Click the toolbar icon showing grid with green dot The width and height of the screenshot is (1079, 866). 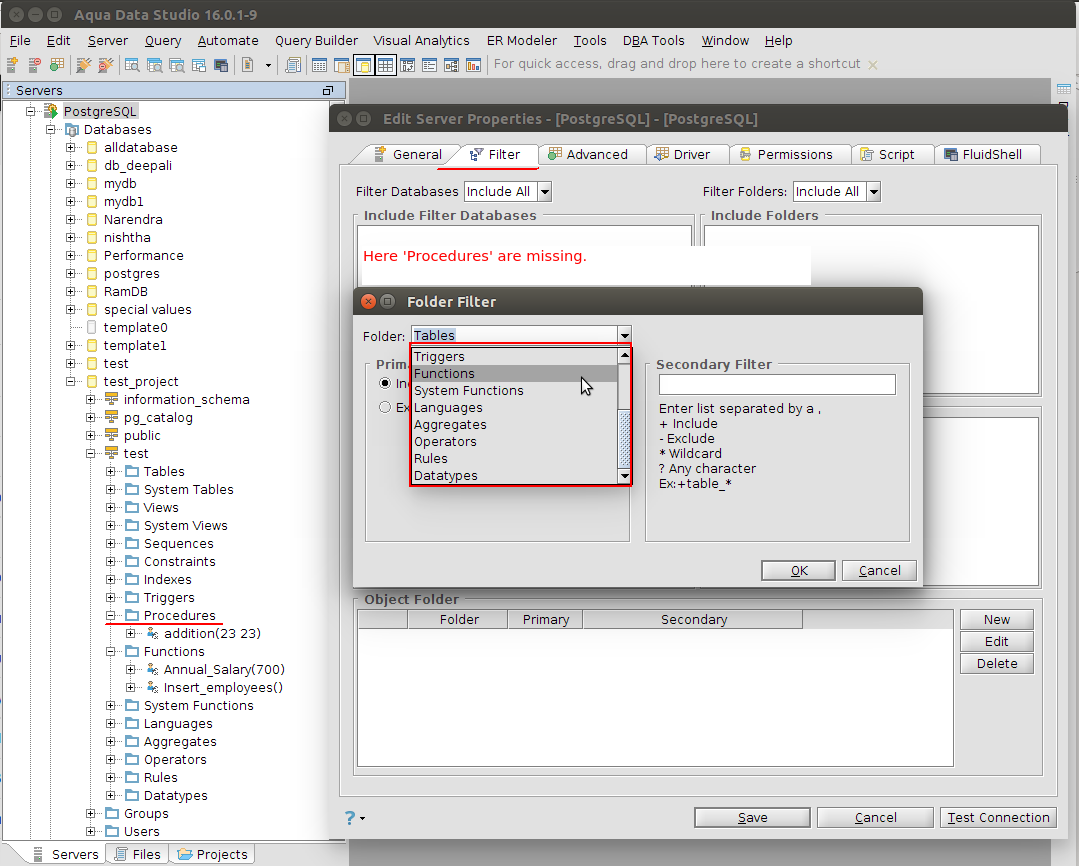pyautogui.click(x=57, y=65)
